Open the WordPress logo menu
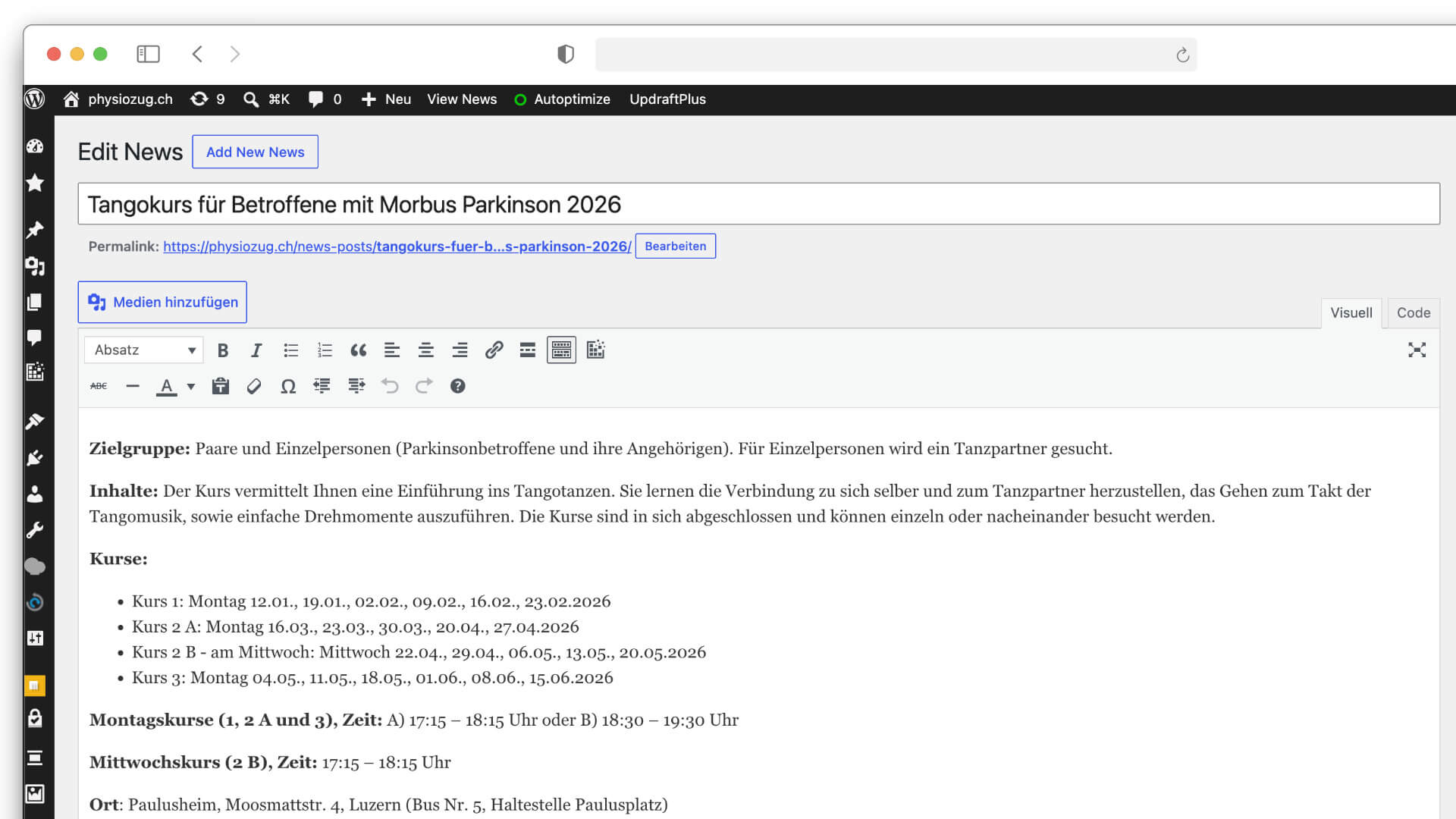The height and width of the screenshot is (819, 1456). (x=35, y=99)
